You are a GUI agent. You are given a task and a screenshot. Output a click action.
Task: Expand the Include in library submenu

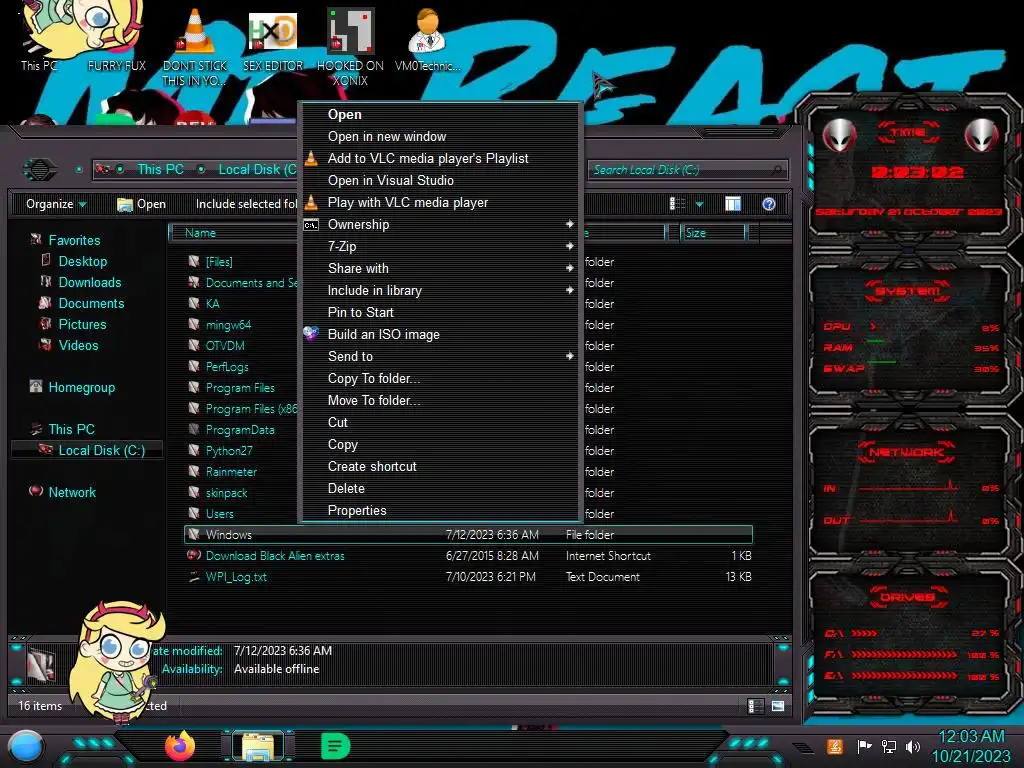[440, 291]
